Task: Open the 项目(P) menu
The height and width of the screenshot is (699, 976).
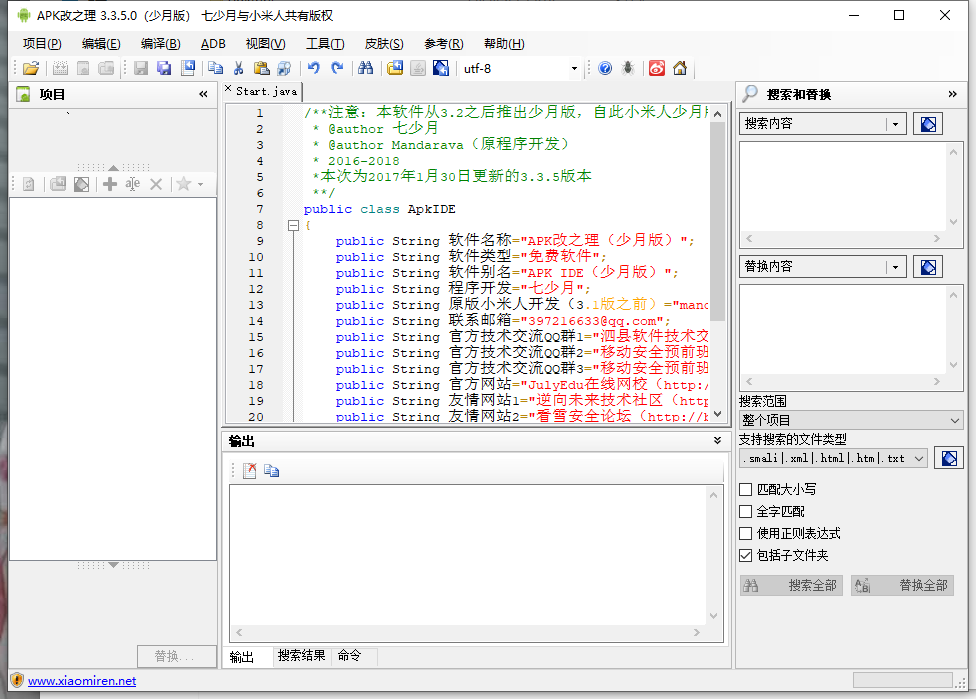Action: (x=42, y=44)
